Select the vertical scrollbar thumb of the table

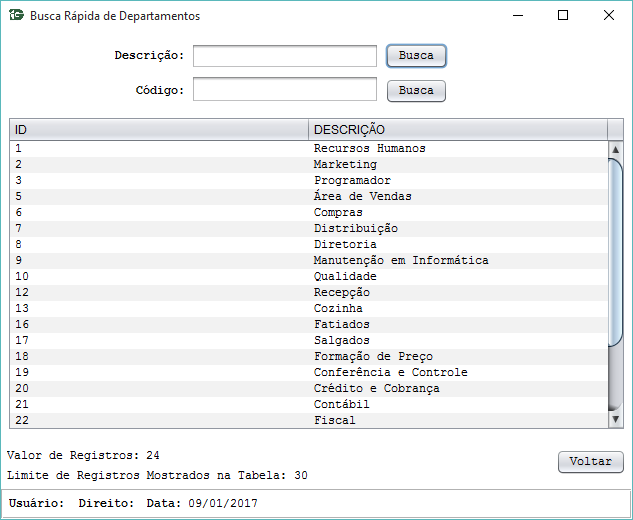[615, 252]
